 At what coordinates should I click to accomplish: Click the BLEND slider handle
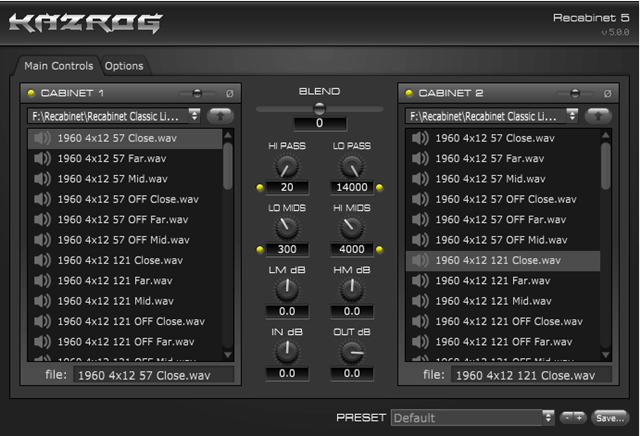pos(319,109)
